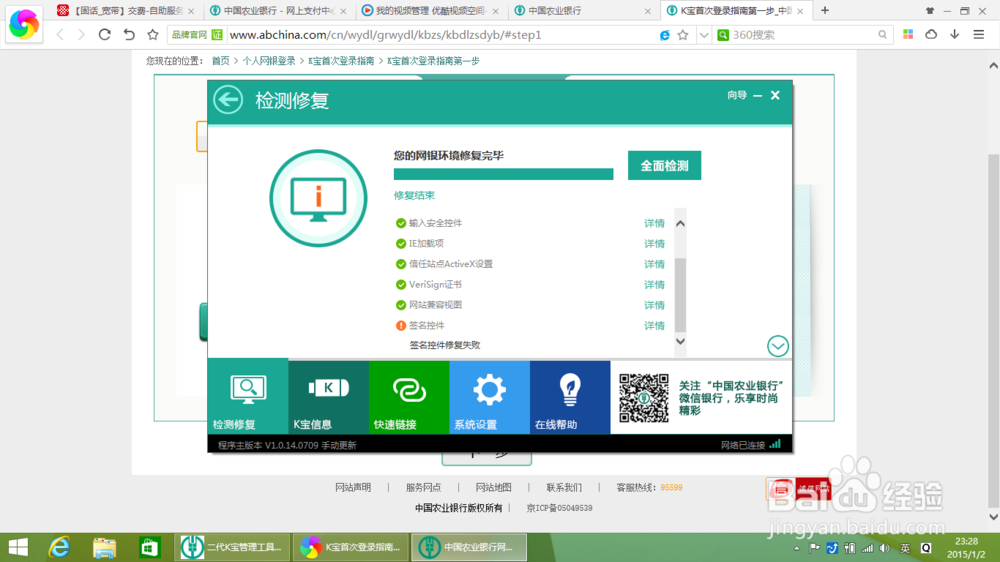
Task: Open the 检测修复 tile
Action: 248,396
